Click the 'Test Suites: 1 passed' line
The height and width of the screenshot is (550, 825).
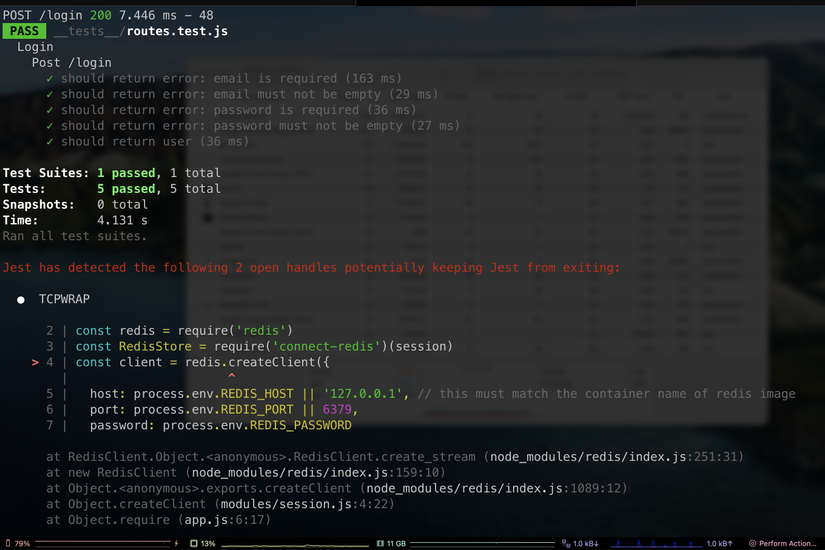click(112, 173)
